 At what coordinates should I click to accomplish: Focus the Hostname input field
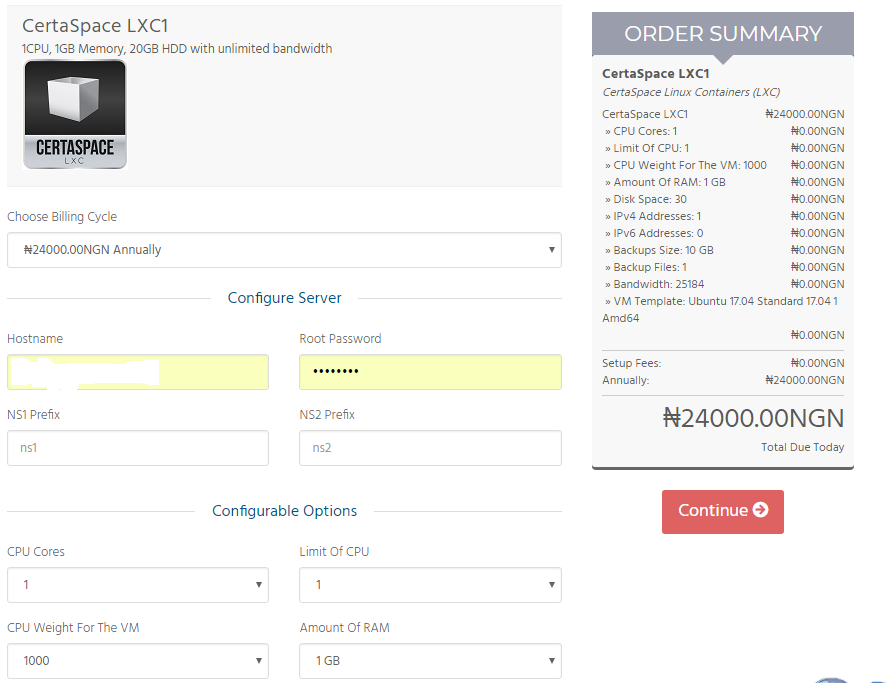pyautogui.click(x=138, y=372)
